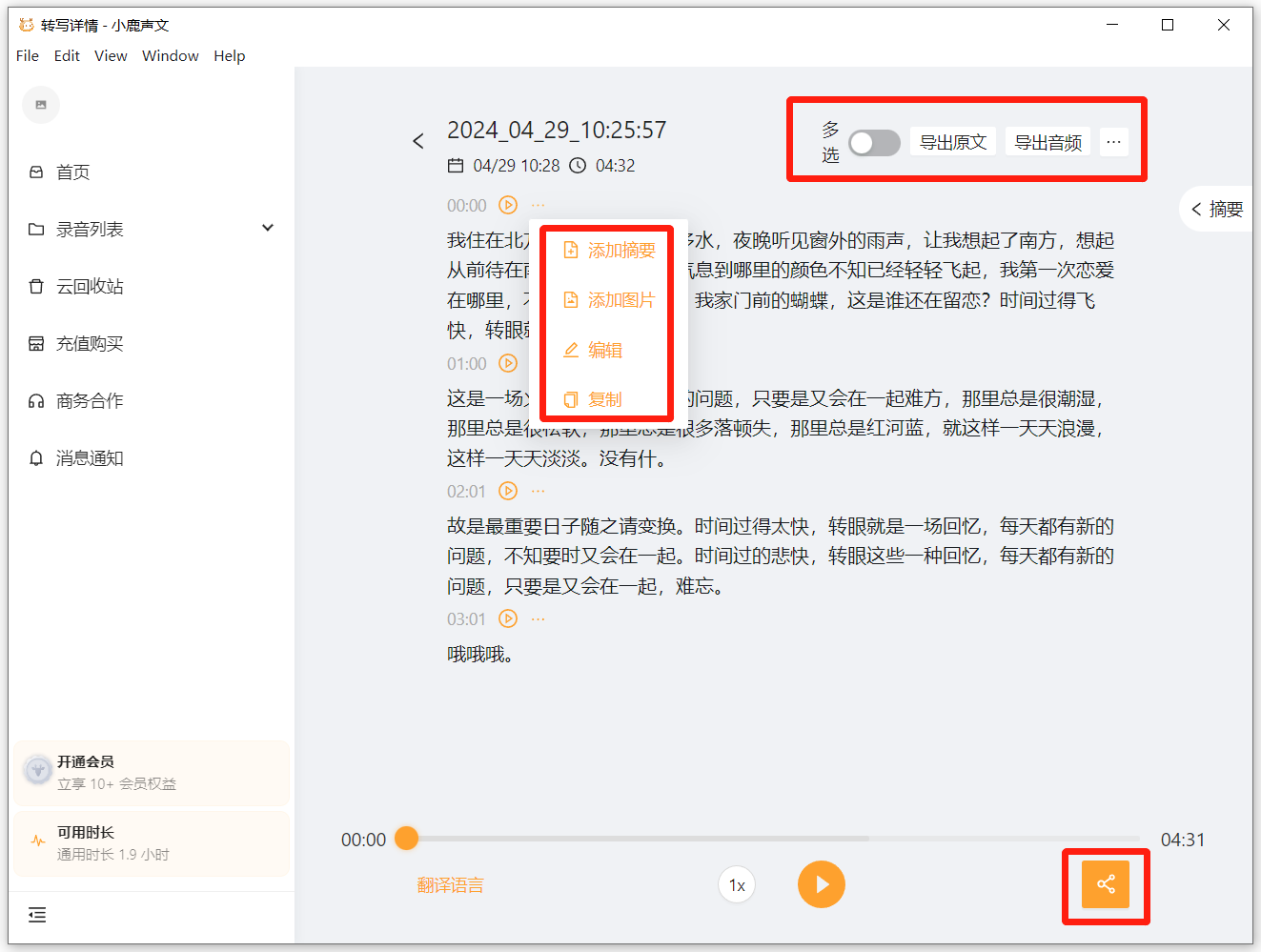Open the Window menu
Image resolution: width=1261 pixels, height=952 pixels.
171,56
